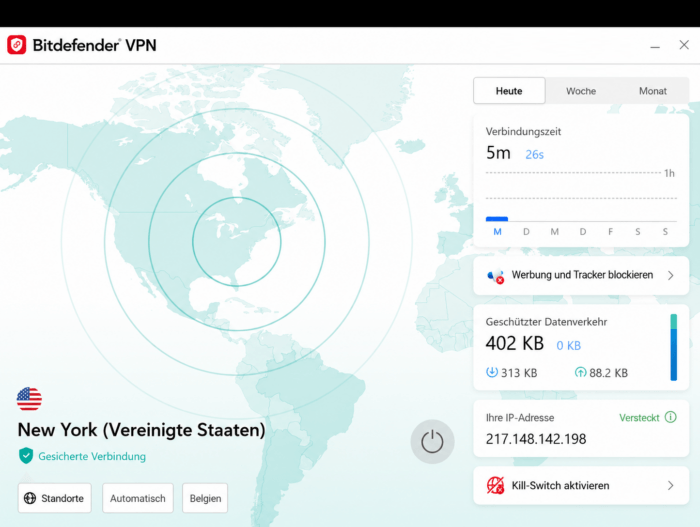Screen dimensions: 700x527
Task: Click the Verbindungszeit heading
Action: [x=523, y=131]
